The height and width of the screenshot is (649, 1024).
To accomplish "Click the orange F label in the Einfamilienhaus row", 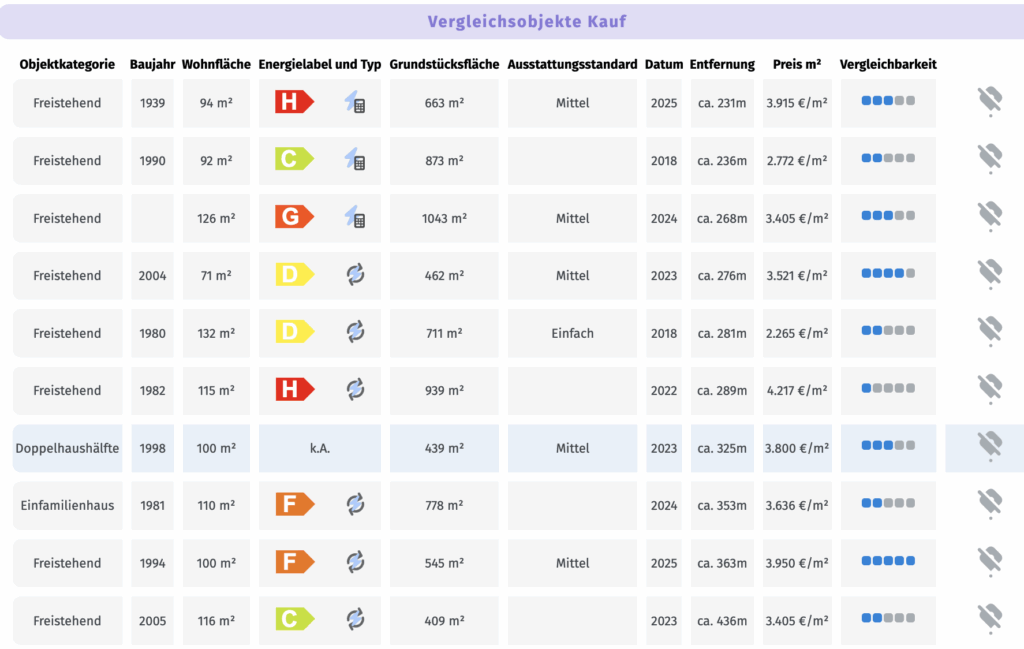I will pos(295,504).
